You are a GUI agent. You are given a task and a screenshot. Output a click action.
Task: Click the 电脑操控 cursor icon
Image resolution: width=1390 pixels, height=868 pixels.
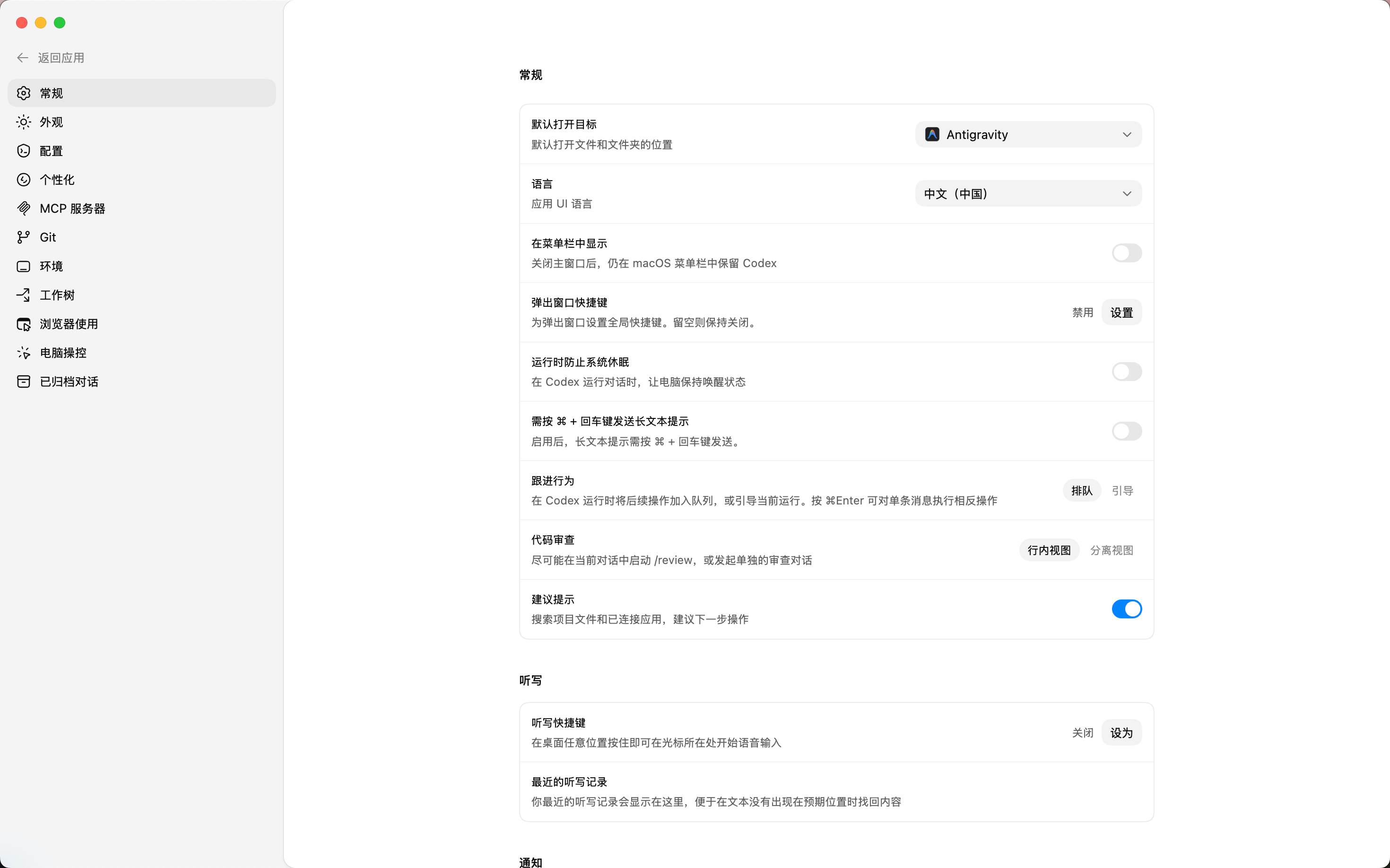click(24, 353)
